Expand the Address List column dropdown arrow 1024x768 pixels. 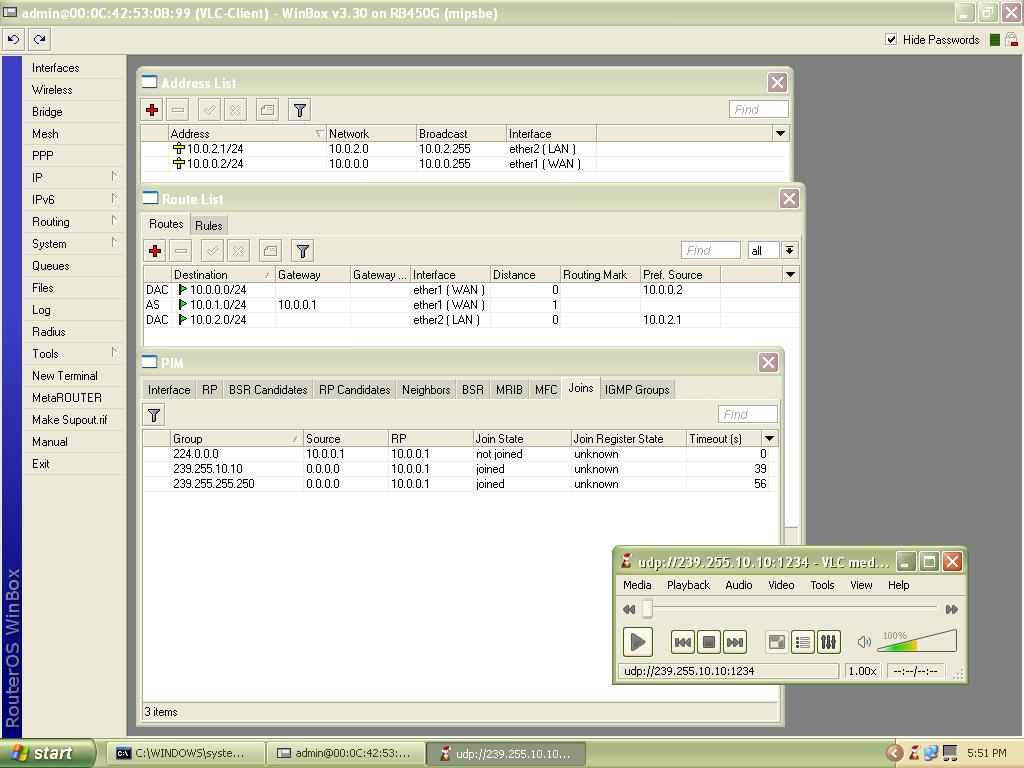click(780, 134)
